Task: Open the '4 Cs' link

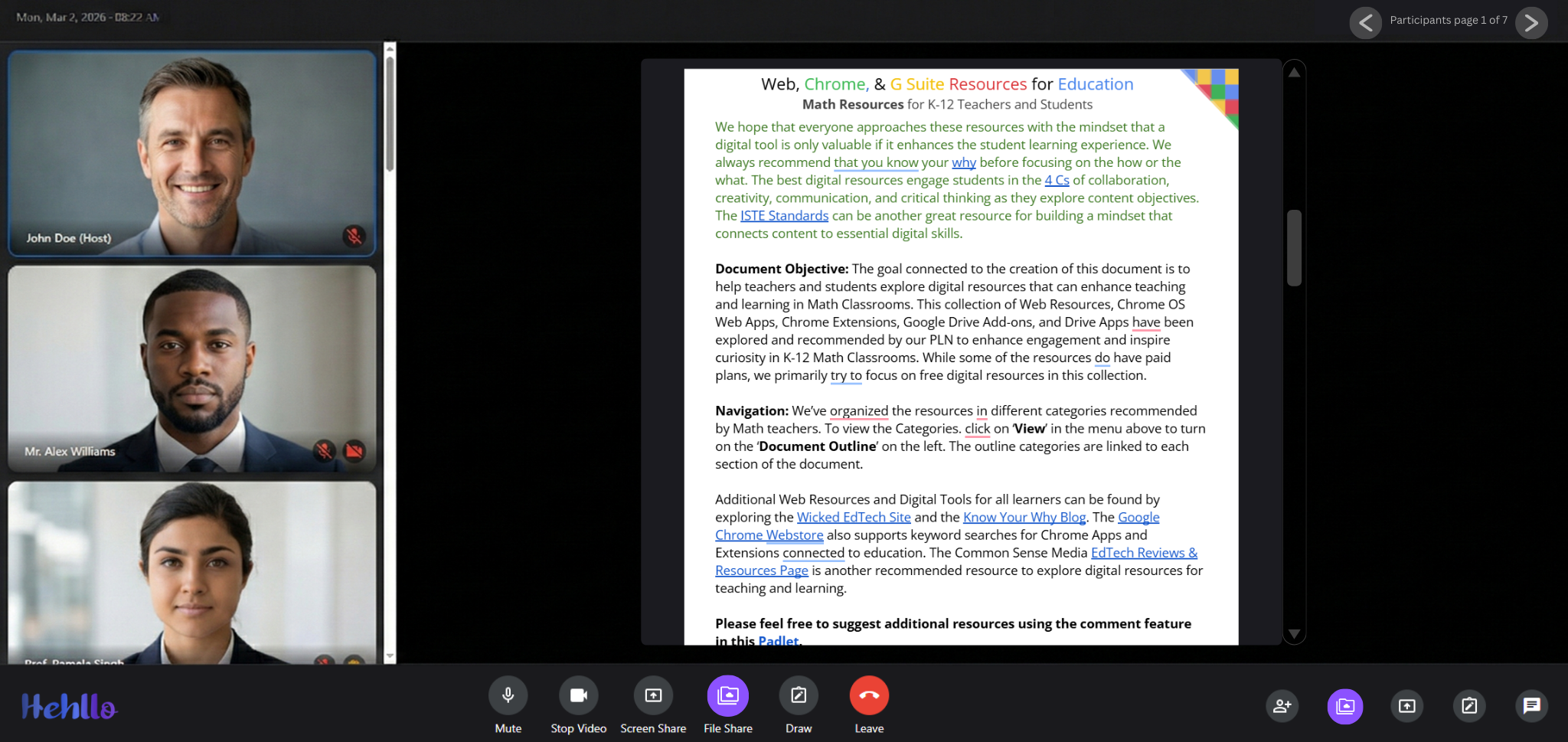Action: [1057, 180]
